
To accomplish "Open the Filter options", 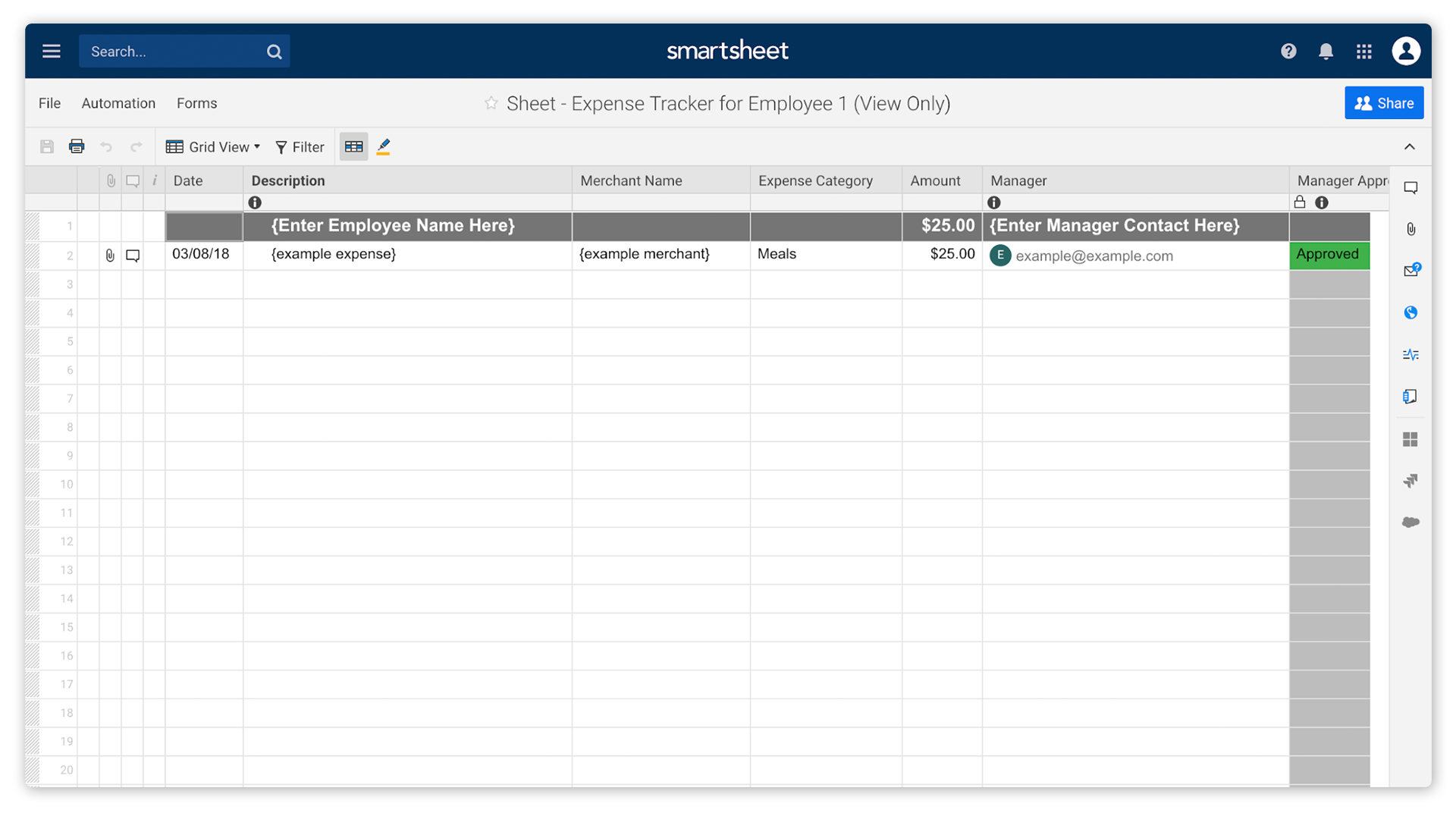I will (x=300, y=146).
